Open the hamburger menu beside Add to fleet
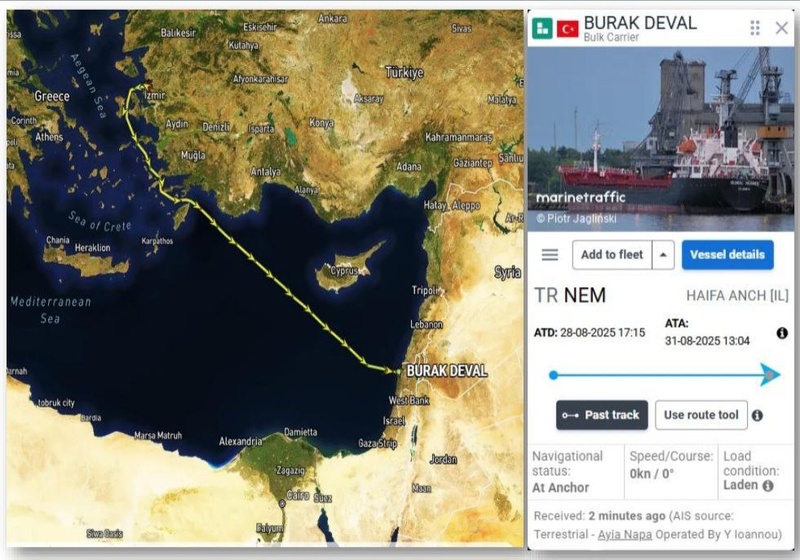Viewport: 800px width, 560px height. click(549, 254)
